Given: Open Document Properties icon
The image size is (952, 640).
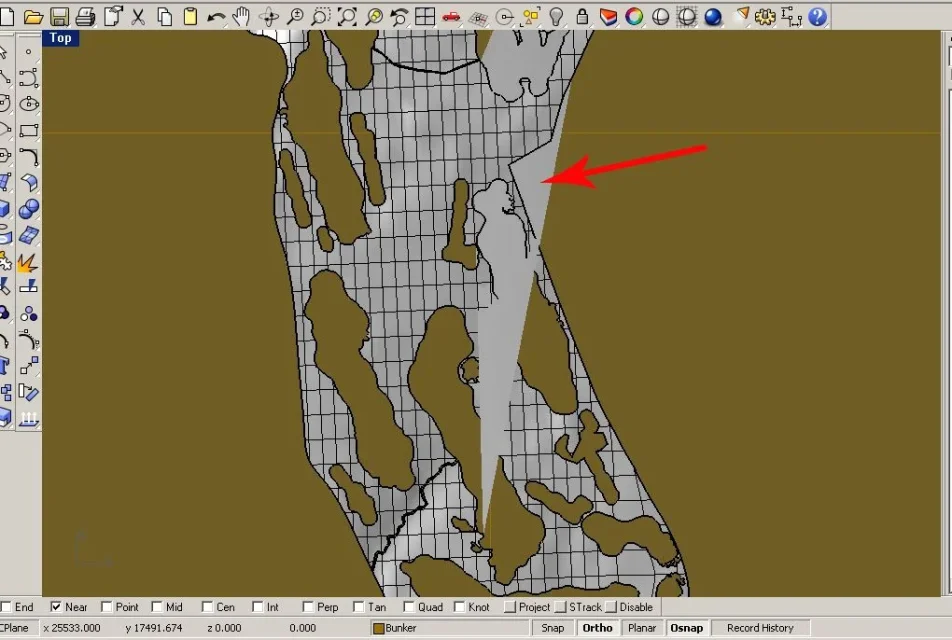Looking at the screenshot, I should coord(112,16).
